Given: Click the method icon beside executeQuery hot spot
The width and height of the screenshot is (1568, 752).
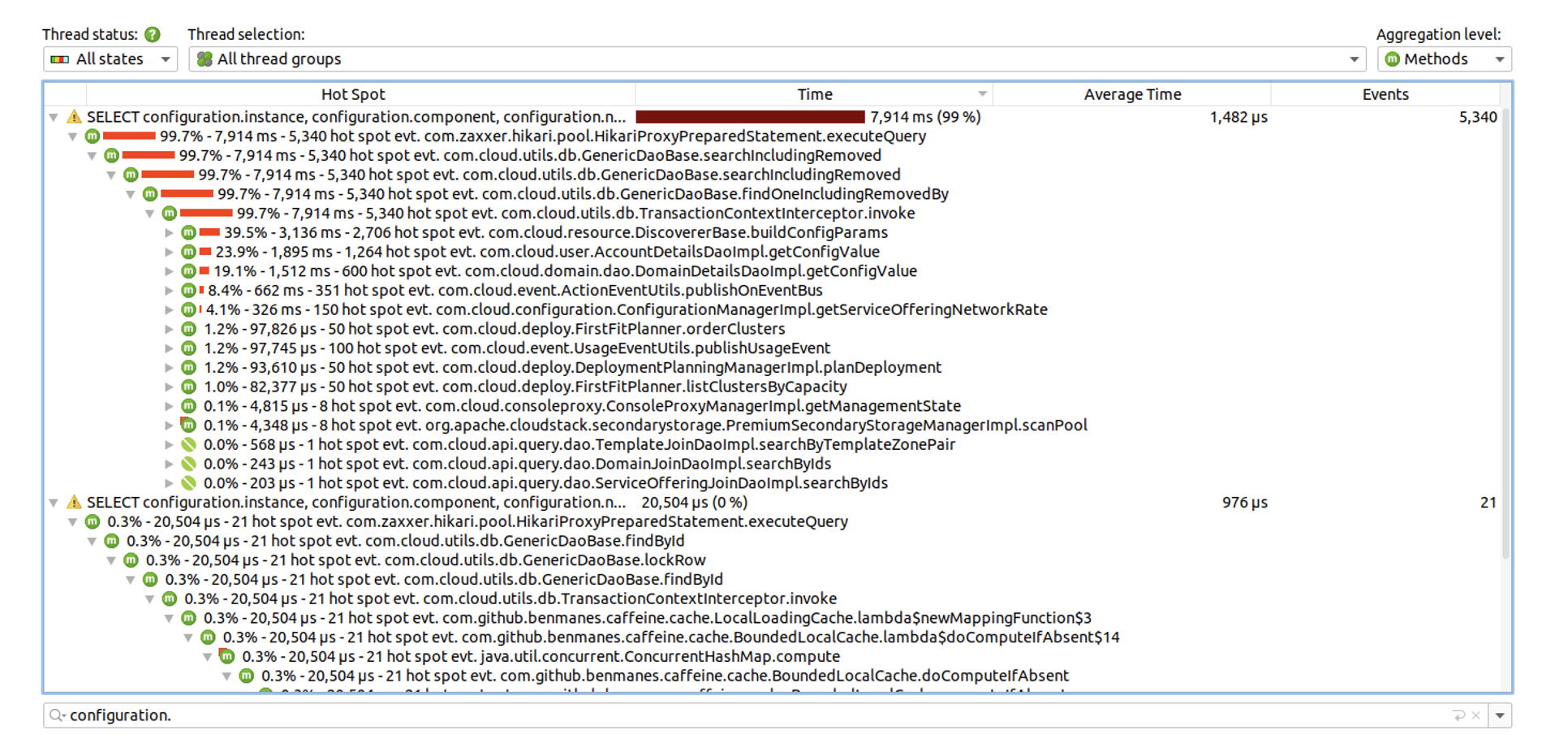Looking at the screenshot, I should (92, 136).
